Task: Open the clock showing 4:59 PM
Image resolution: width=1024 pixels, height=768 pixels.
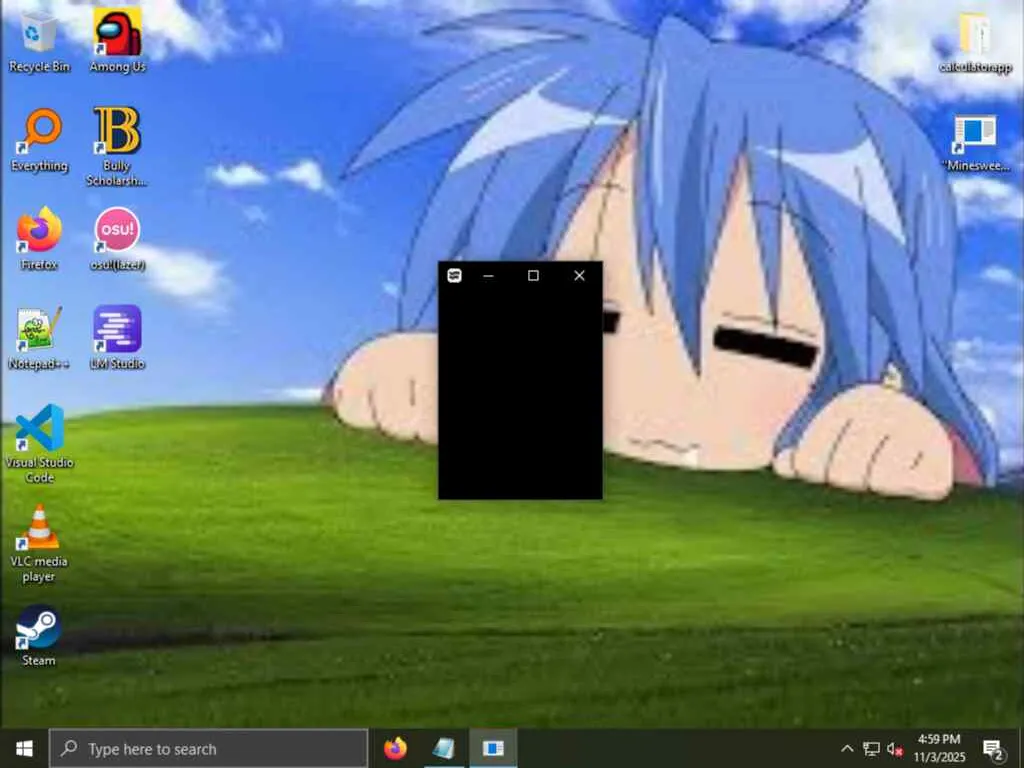Action: click(939, 748)
